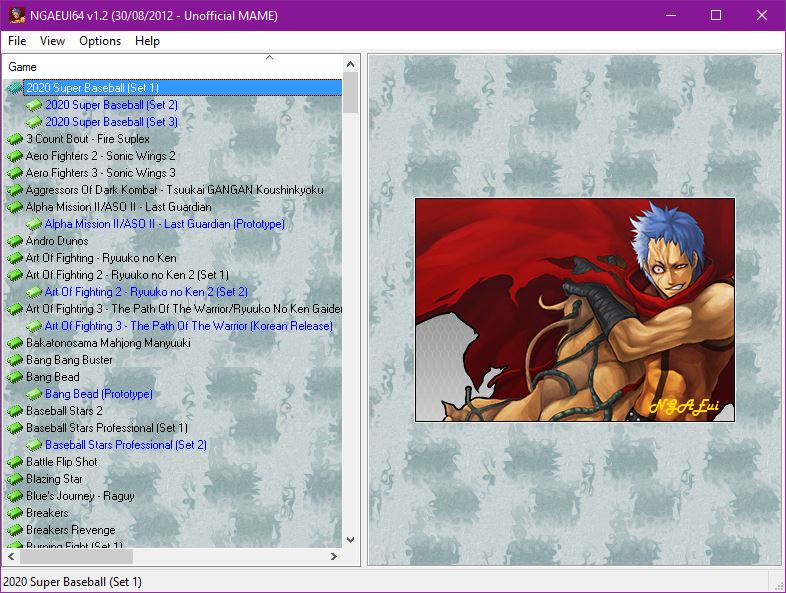Click the chip icon beside Bang Bead parent entry
Viewport: 786px width, 593px height.
15,377
